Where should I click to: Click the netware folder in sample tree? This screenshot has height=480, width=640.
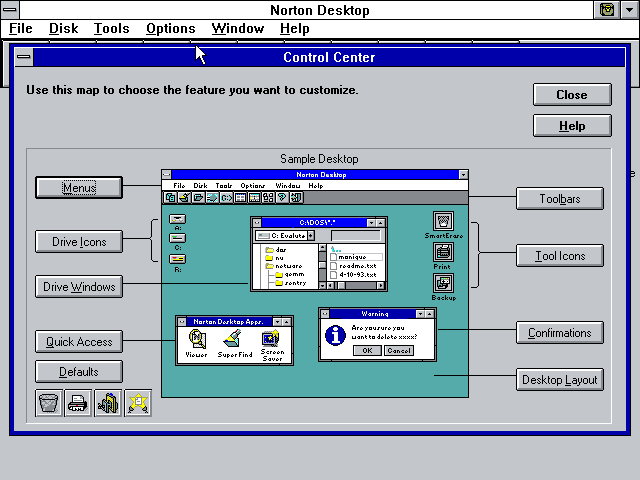(x=284, y=266)
